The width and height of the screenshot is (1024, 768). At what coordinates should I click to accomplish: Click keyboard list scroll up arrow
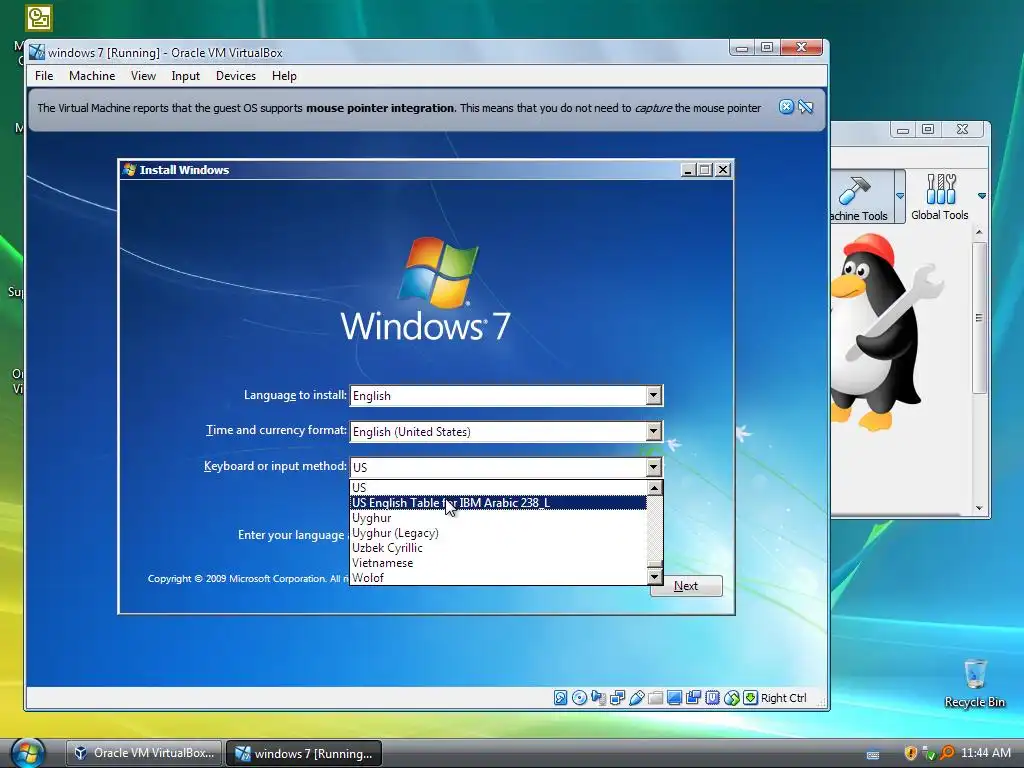pos(655,488)
